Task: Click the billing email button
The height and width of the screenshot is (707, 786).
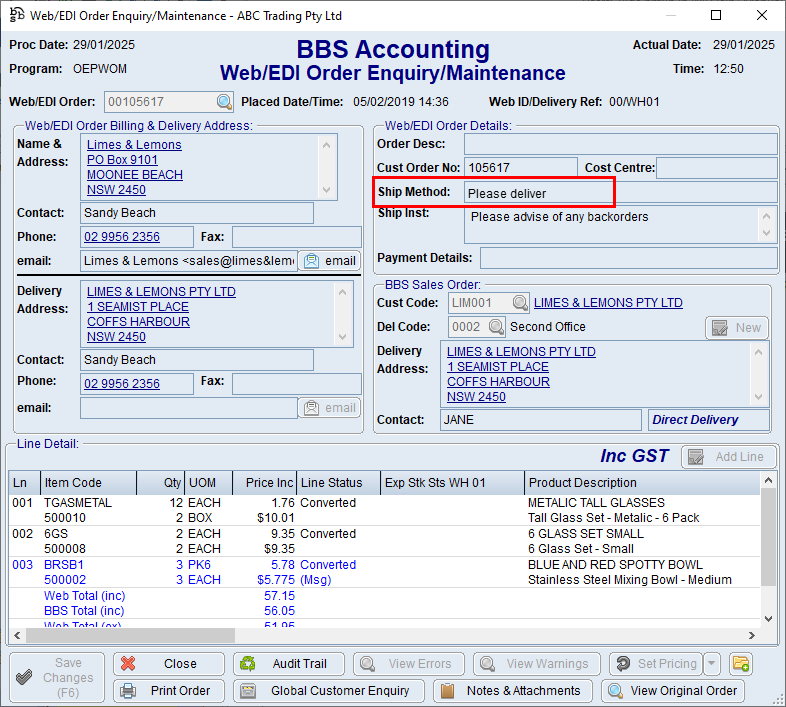Action: tap(329, 261)
